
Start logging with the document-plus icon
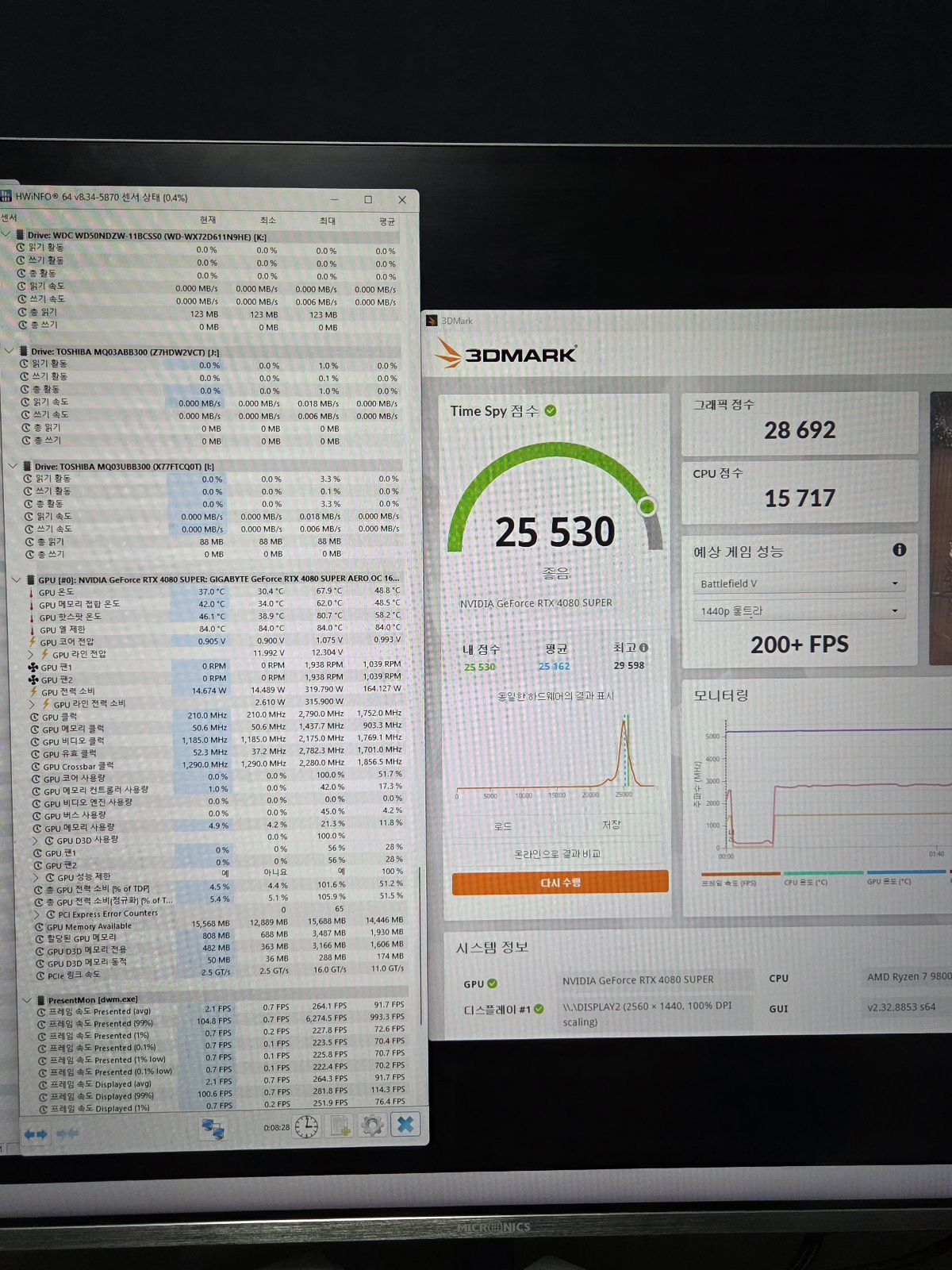click(340, 1126)
